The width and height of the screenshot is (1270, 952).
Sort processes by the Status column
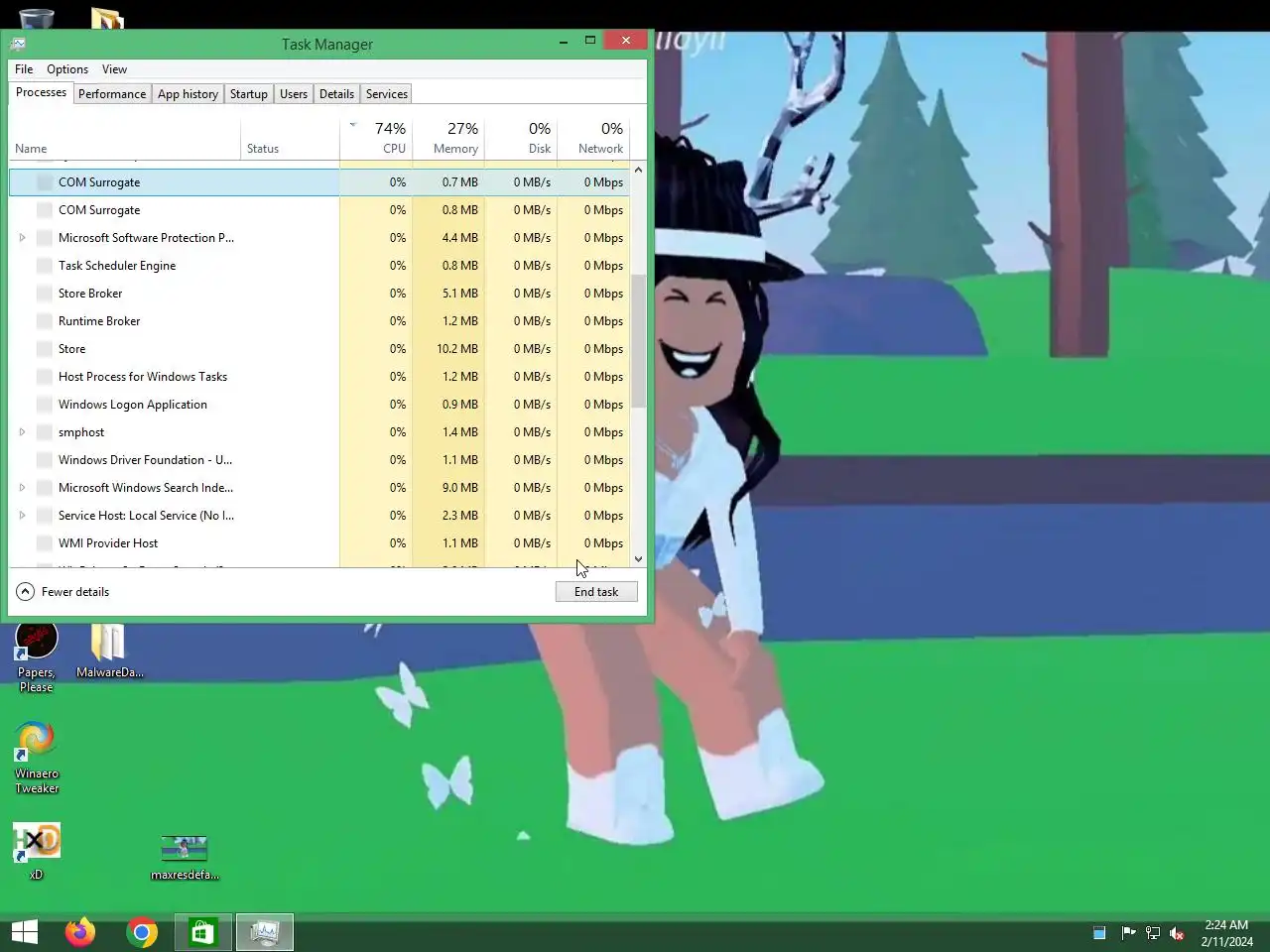click(x=290, y=139)
